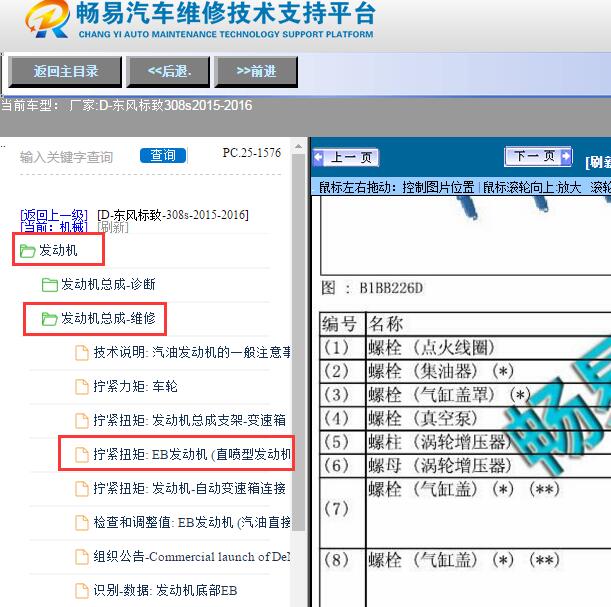Select table row 螺柱（涡轮增压器）
Screen dimensions: 611x607
coord(465,442)
